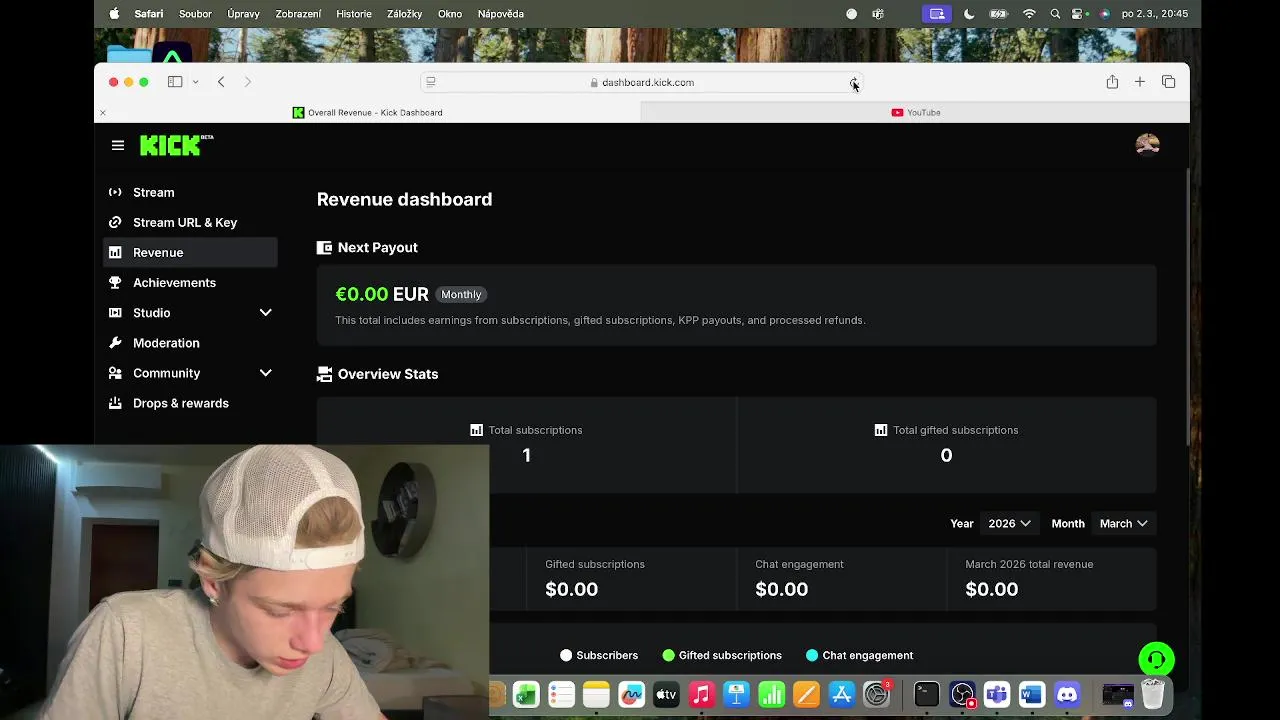
Task: Open the Zobrazení menu
Action: pyautogui.click(x=298, y=14)
